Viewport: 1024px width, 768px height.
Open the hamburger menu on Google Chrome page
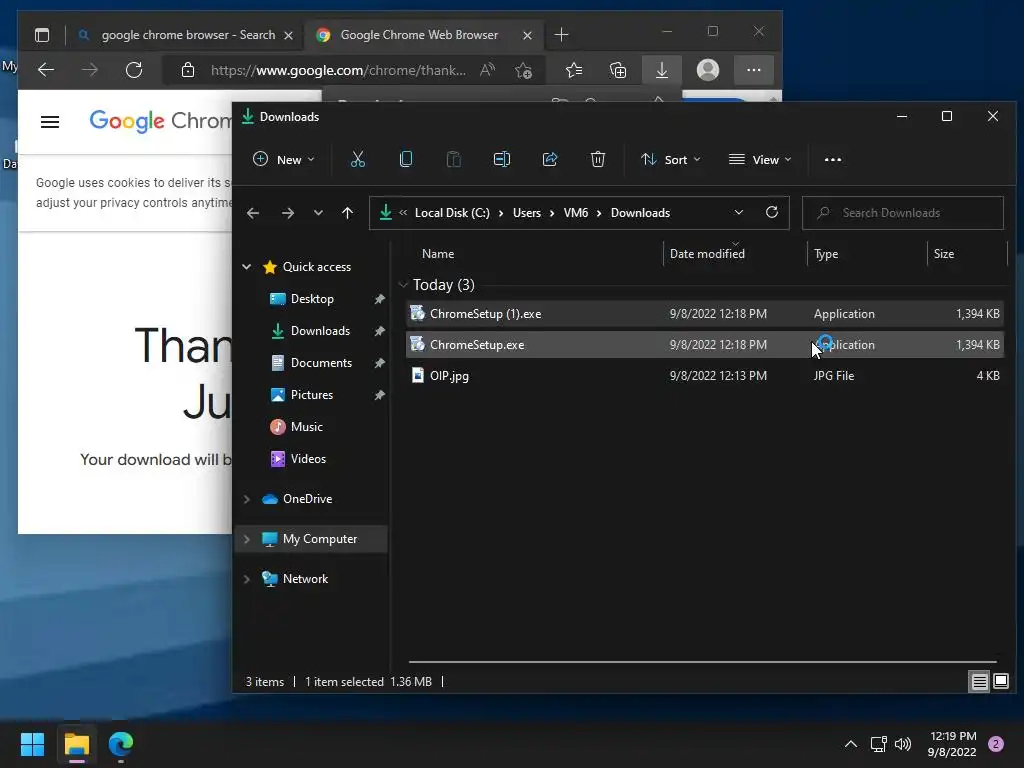[x=50, y=121]
